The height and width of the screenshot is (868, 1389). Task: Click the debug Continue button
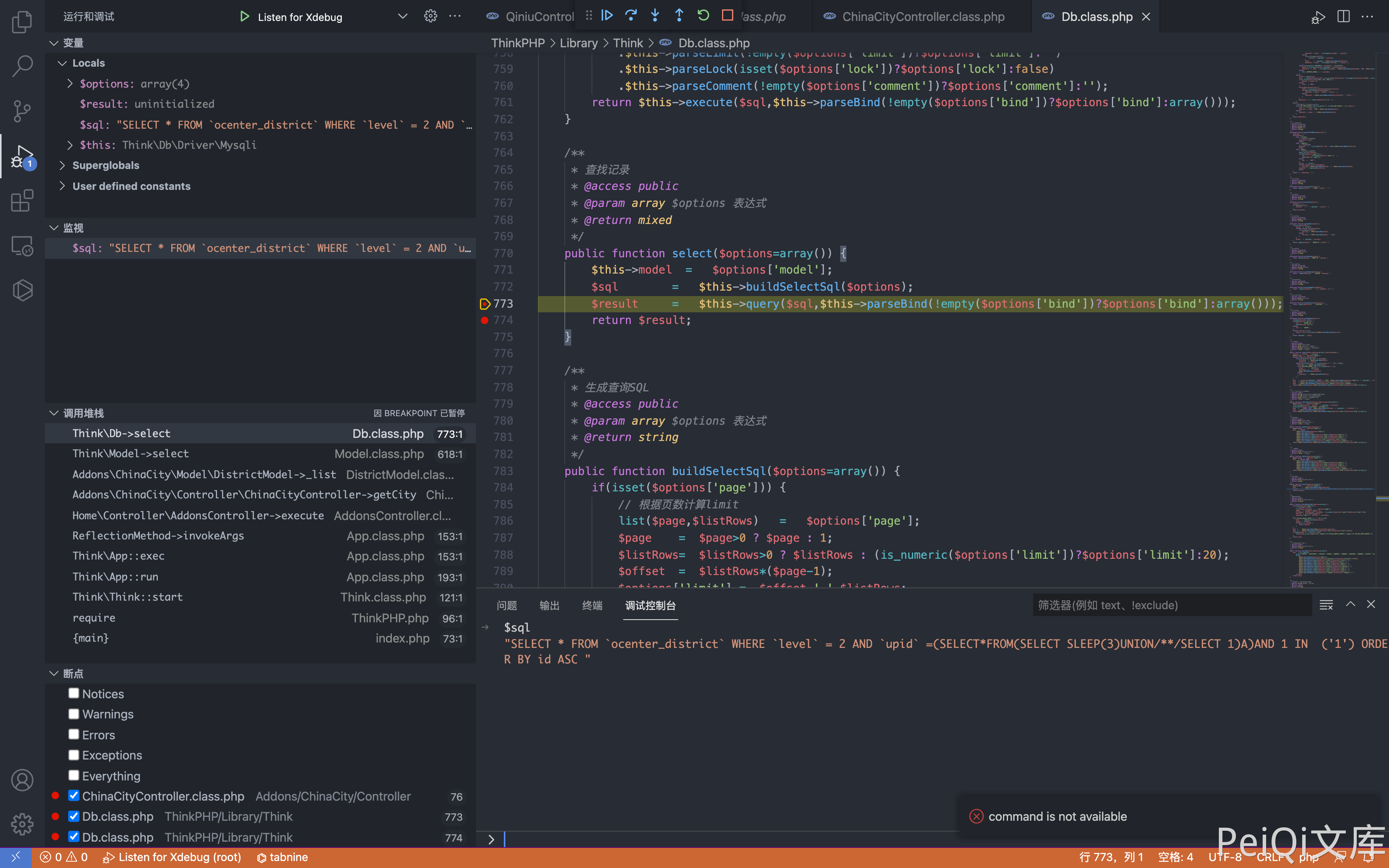point(607,15)
